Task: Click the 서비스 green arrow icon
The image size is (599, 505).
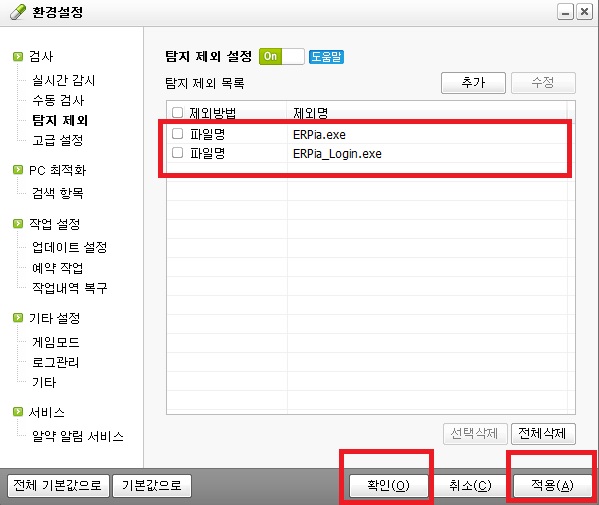Action: click(x=18, y=411)
